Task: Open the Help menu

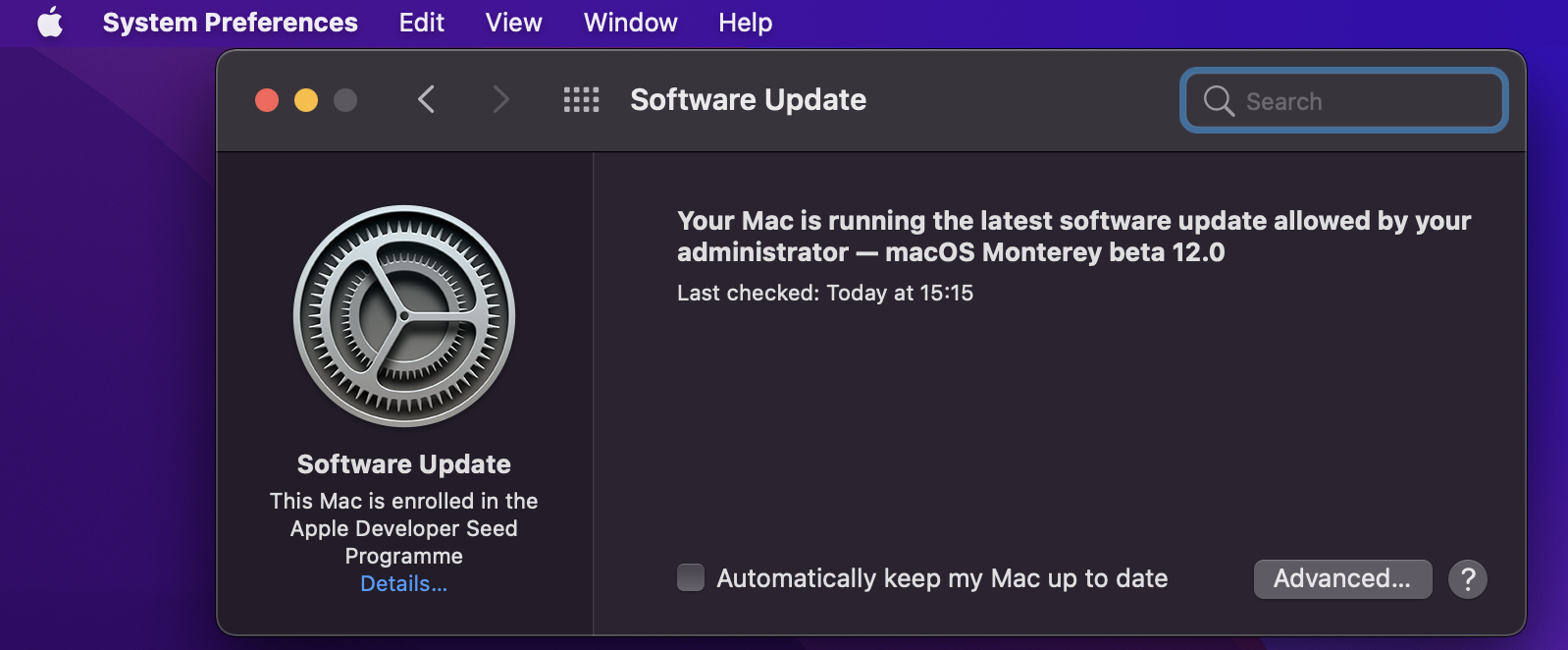Action: (745, 22)
